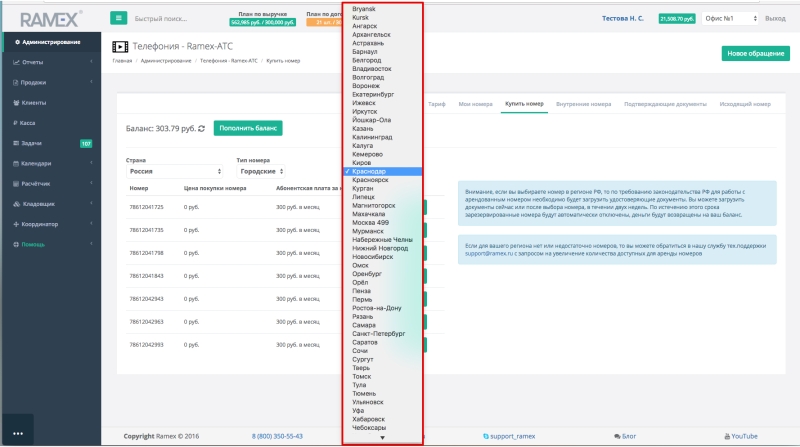Viewport: 800px width, 447px height.
Task: Switch to the Внутренние номера tab
Action: (x=584, y=104)
